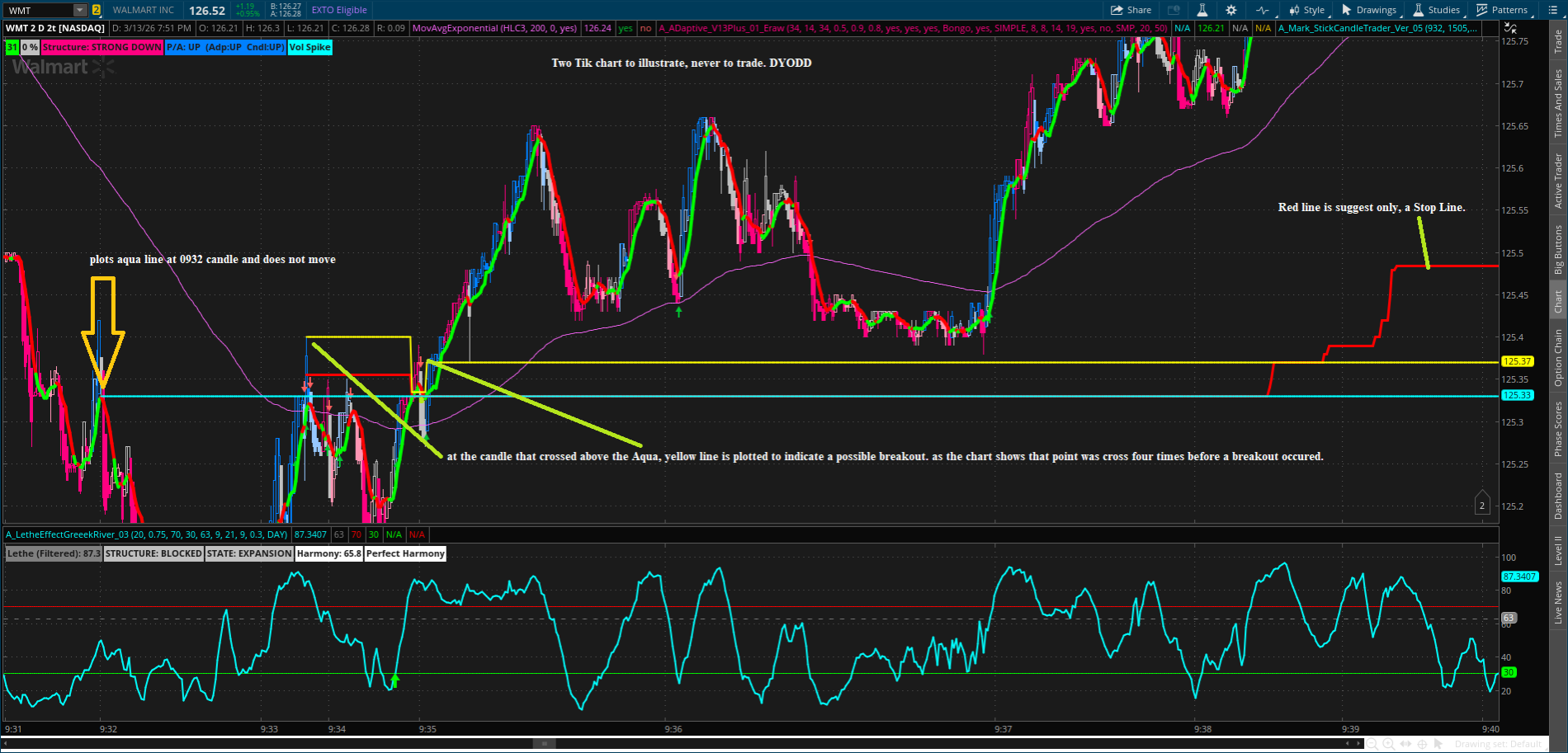This screenshot has width=1568, height=753.
Task: Toggle the price axis auto-fit icon
Action: tap(1511, 28)
